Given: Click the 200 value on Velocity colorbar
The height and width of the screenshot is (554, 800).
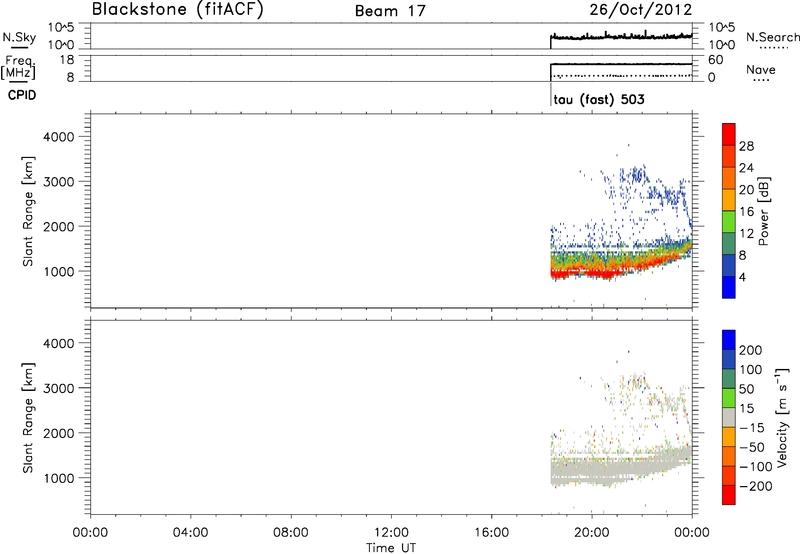Looking at the screenshot, I should pyautogui.click(x=751, y=350).
